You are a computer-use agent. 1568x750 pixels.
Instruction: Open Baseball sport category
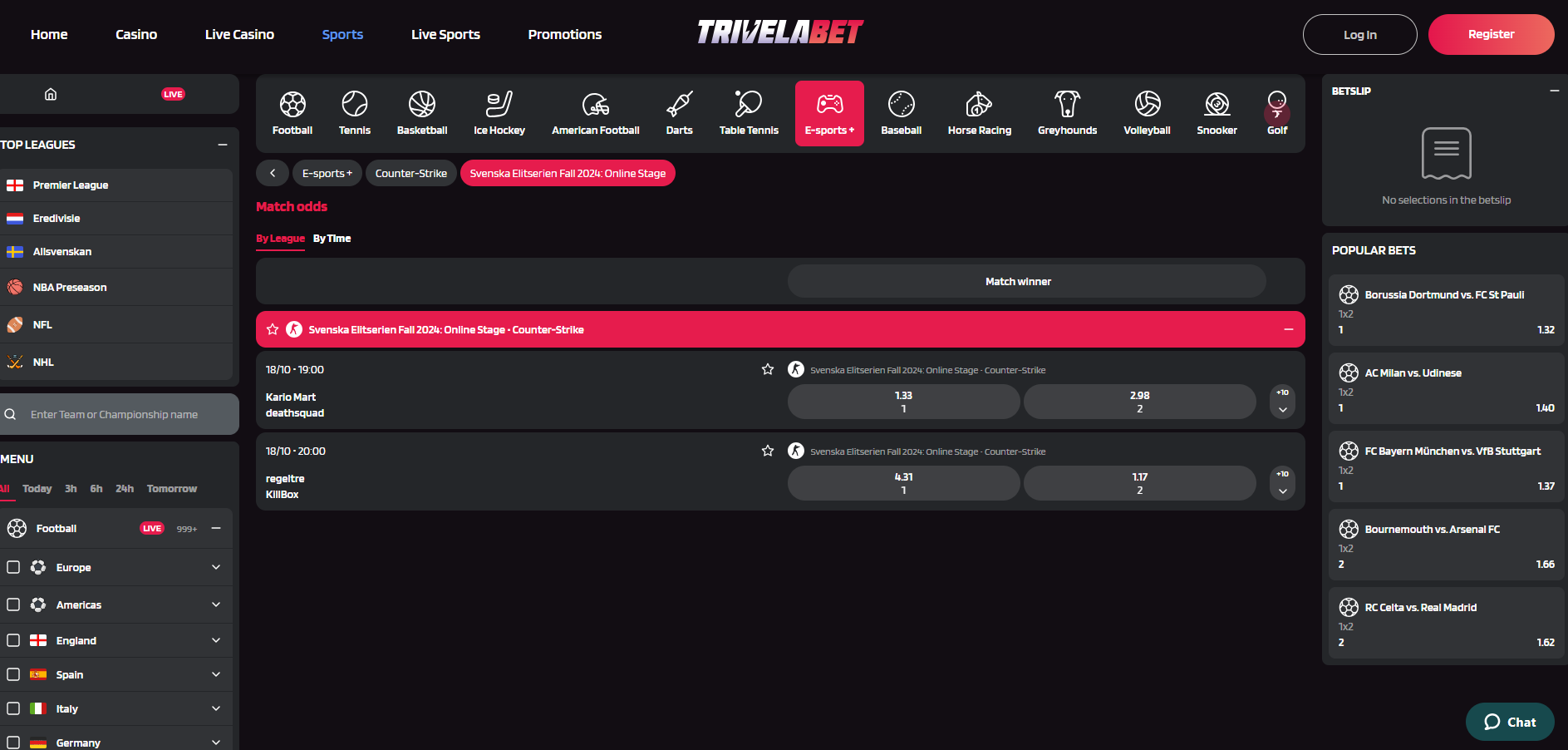(x=902, y=113)
